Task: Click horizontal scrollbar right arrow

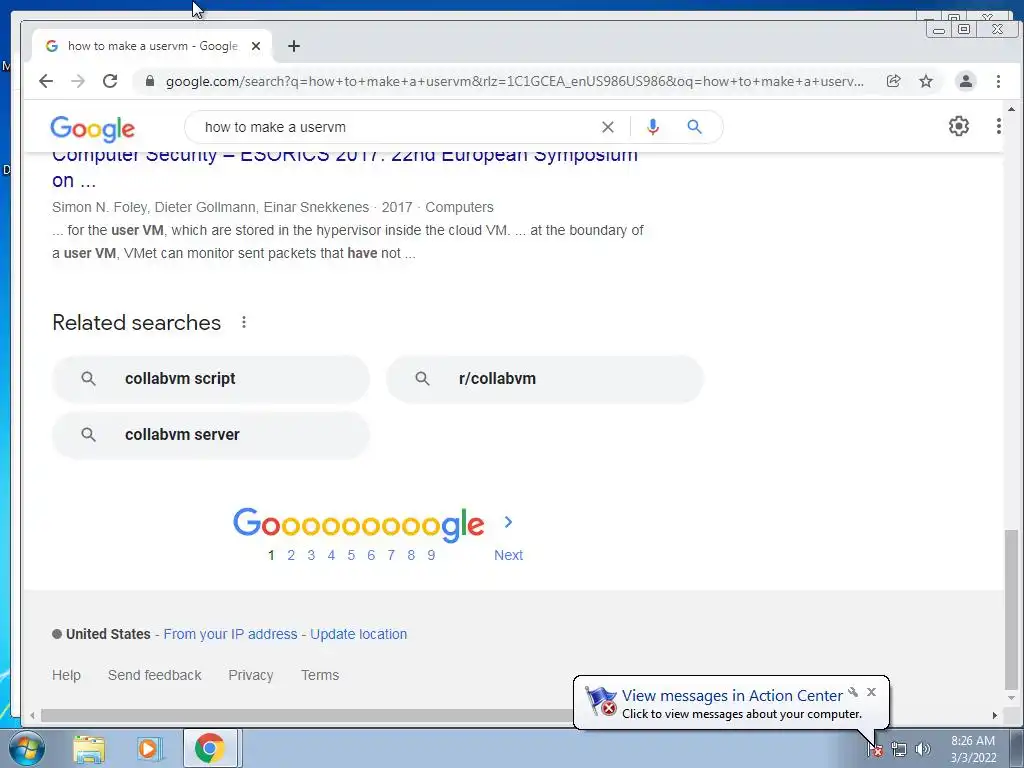Action: click(995, 716)
